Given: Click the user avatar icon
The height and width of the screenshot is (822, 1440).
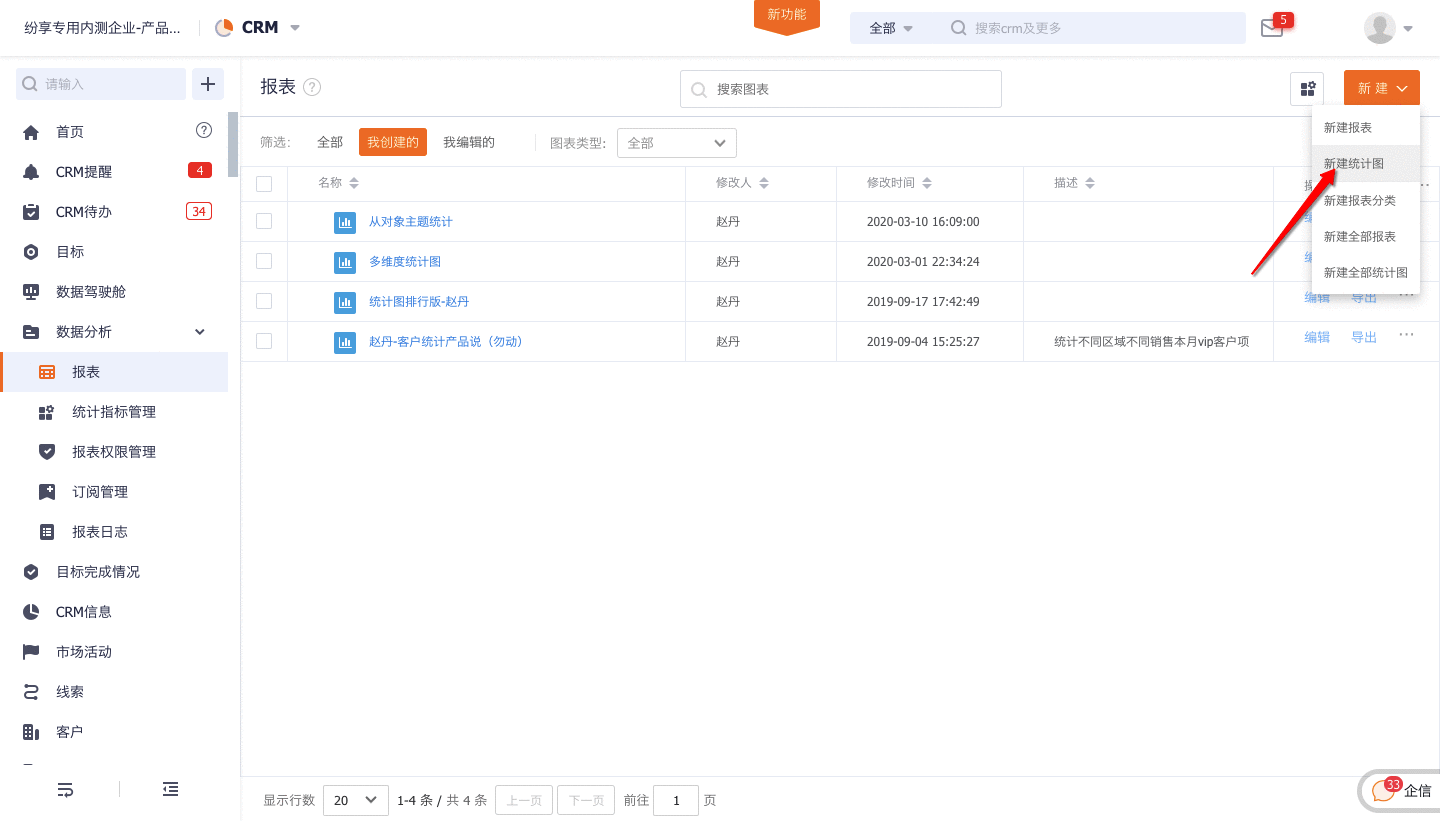Looking at the screenshot, I should 1380,28.
